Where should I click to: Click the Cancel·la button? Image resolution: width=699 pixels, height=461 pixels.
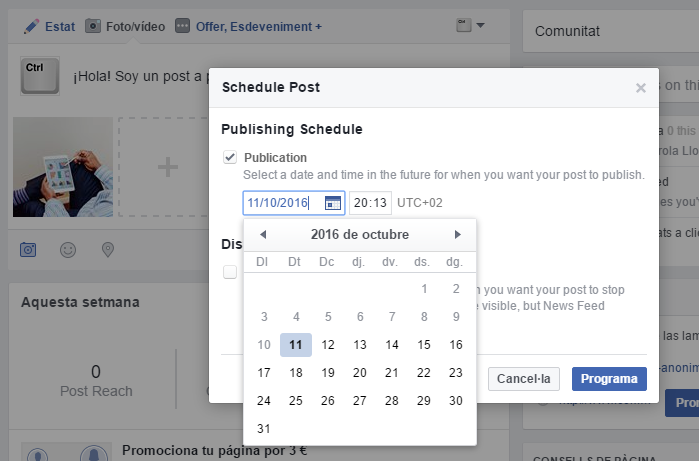523,379
